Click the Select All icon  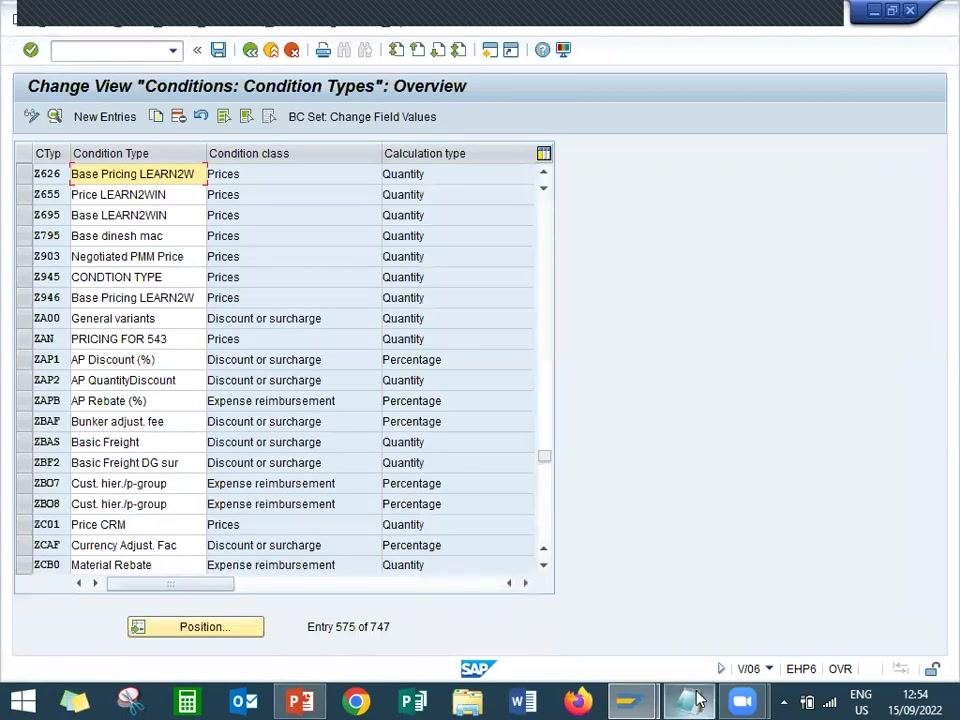pos(224,116)
